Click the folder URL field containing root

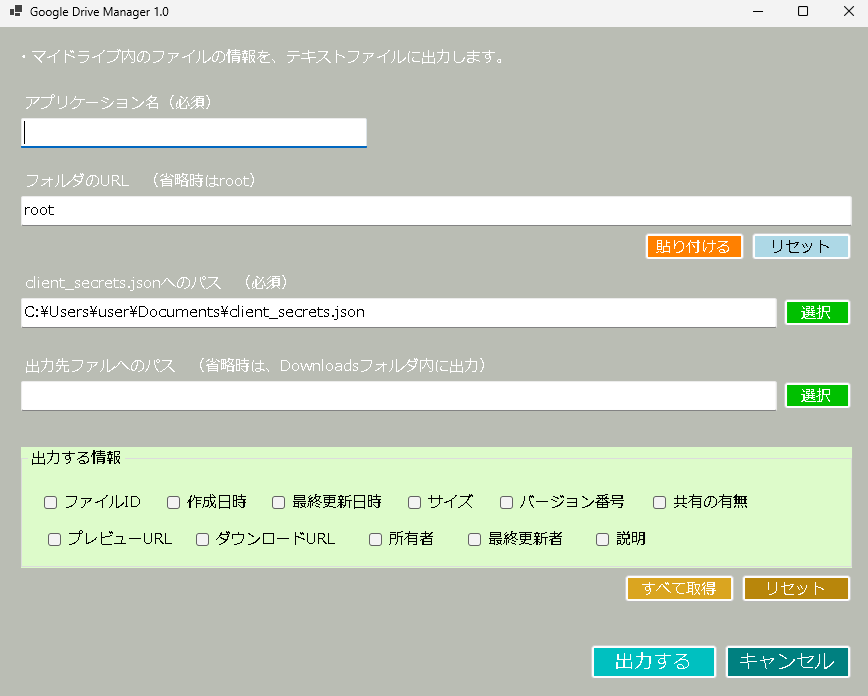[x=436, y=210]
